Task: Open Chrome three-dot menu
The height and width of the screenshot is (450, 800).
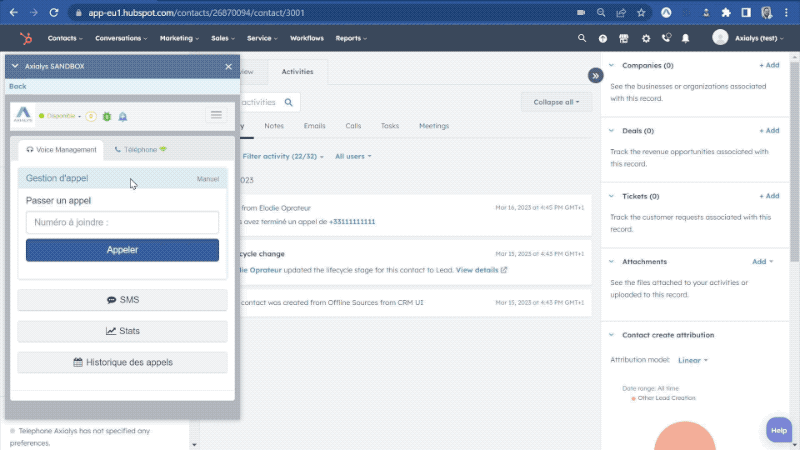Action: click(x=786, y=13)
